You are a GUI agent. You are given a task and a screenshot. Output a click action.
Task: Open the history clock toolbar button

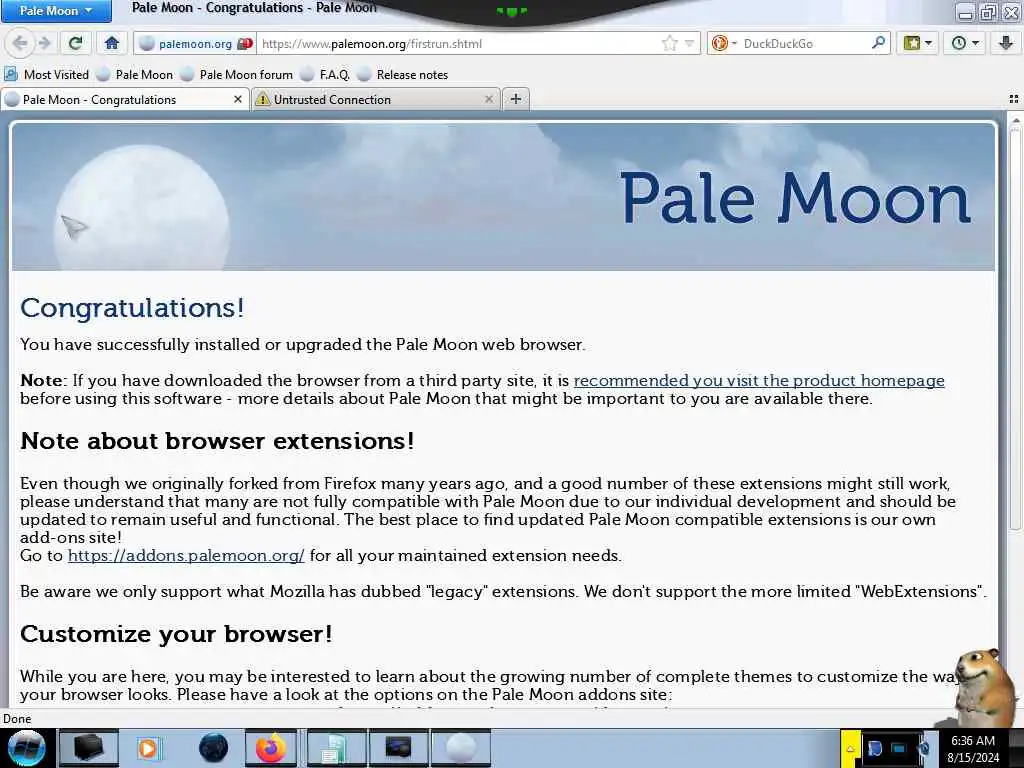coord(965,44)
